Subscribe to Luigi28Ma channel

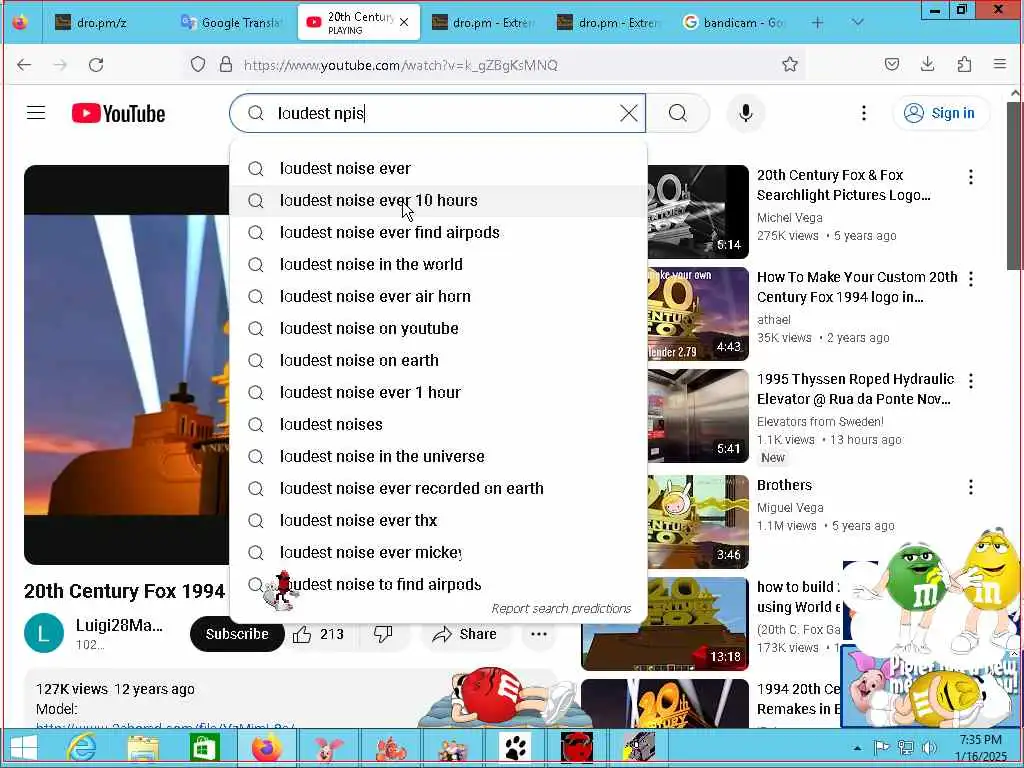237,634
